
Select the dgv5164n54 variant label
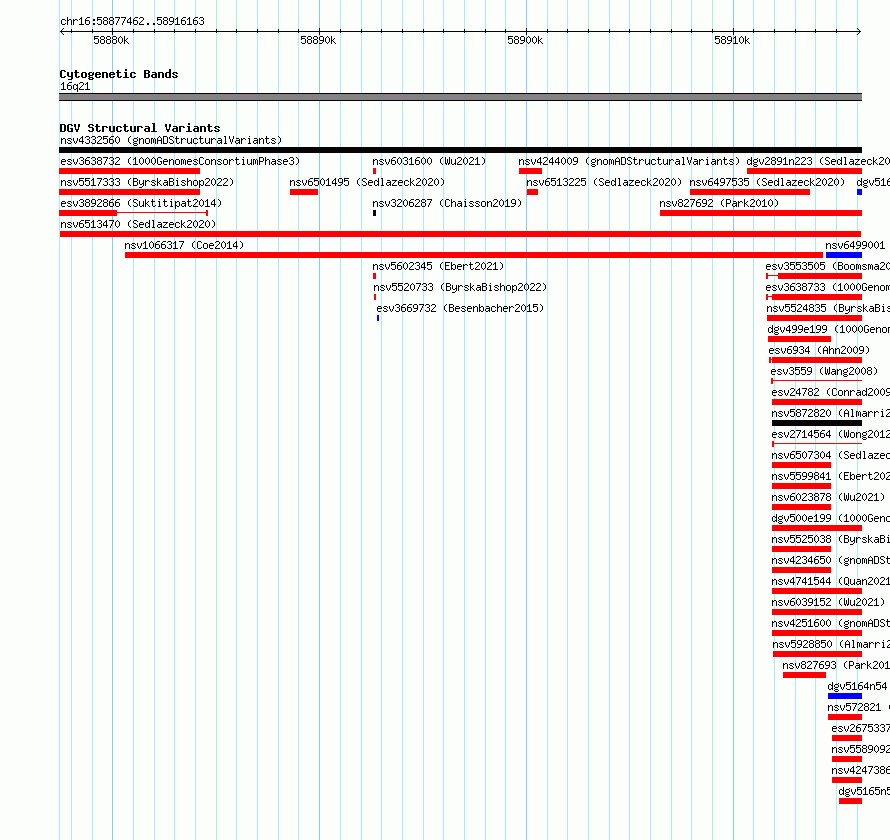click(x=857, y=686)
